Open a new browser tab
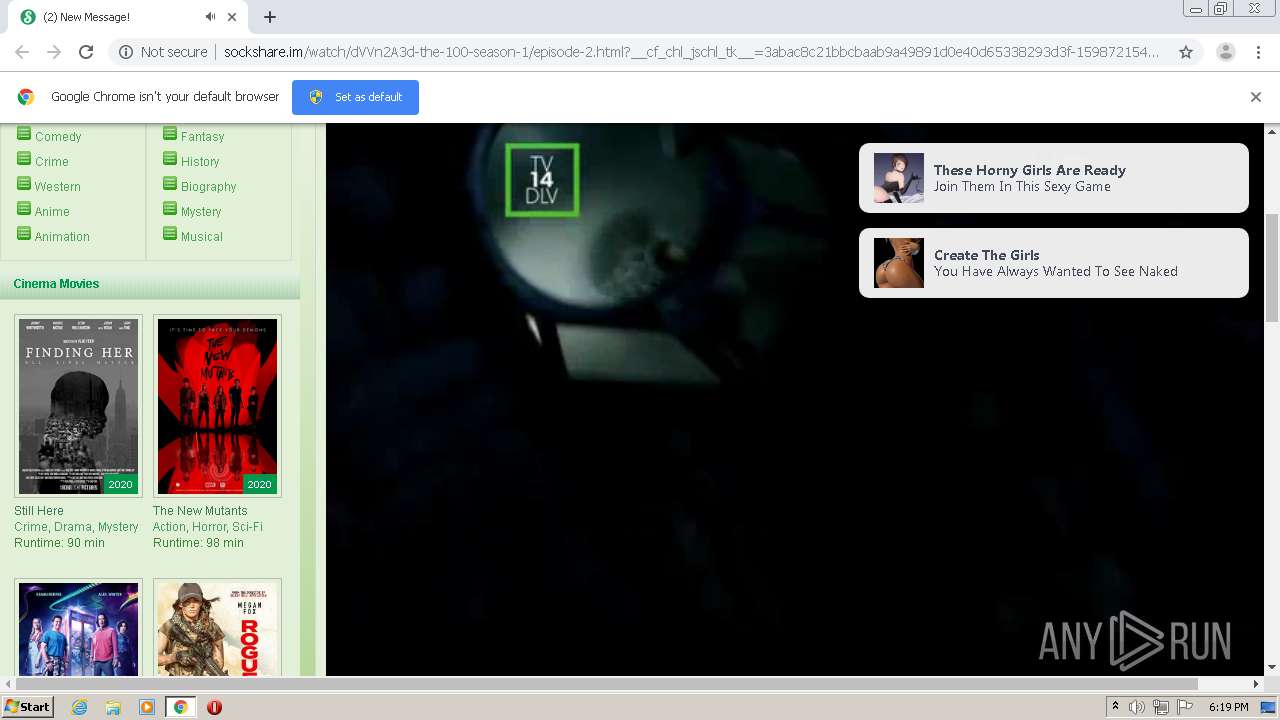 [270, 17]
